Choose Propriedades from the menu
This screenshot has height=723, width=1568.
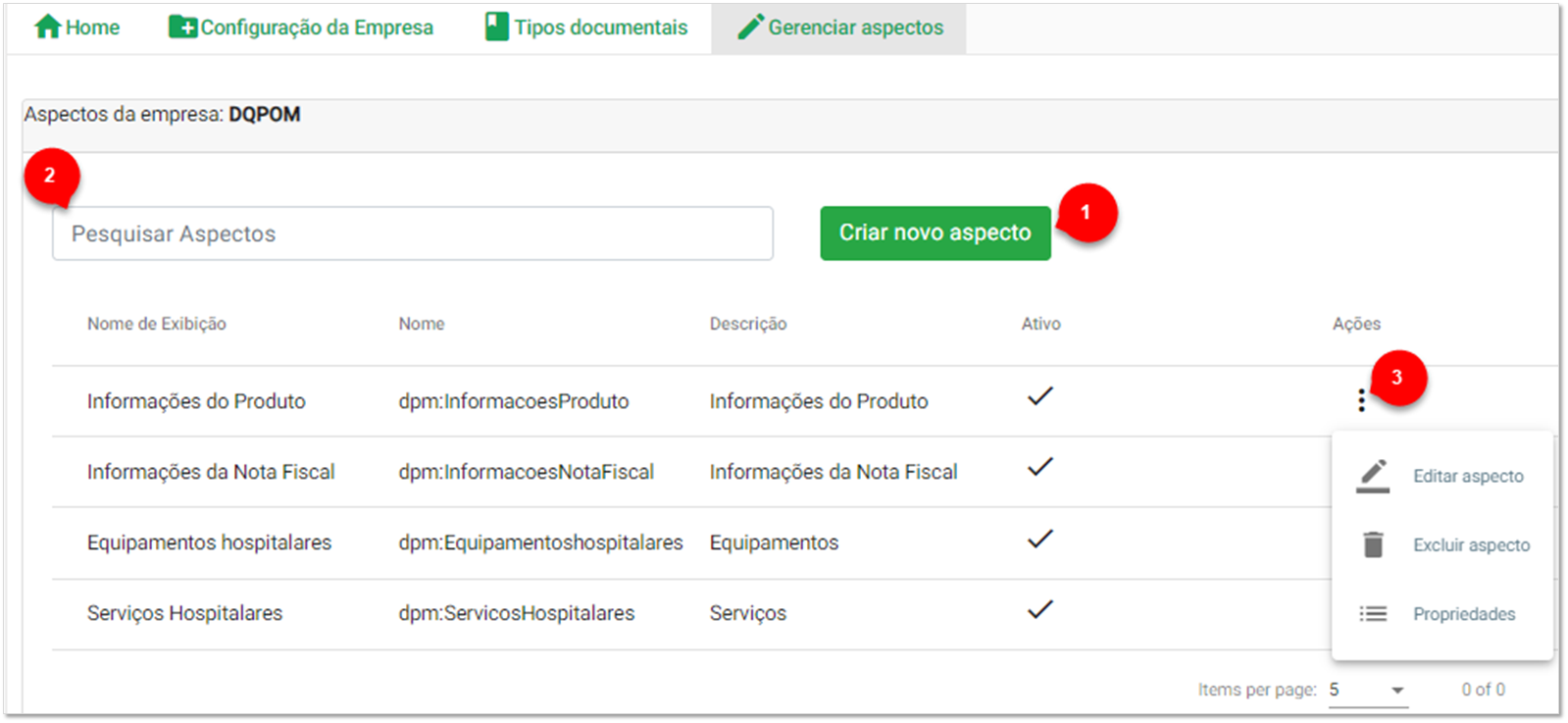[1442, 614]
